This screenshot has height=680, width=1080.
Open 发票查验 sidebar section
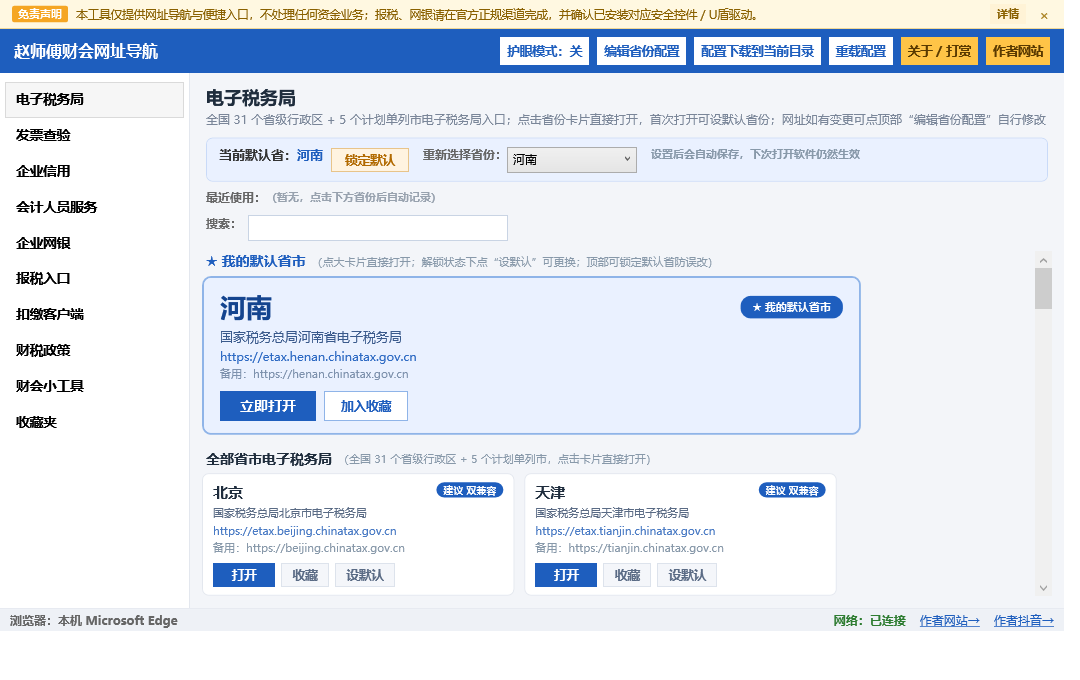[94, 136]
